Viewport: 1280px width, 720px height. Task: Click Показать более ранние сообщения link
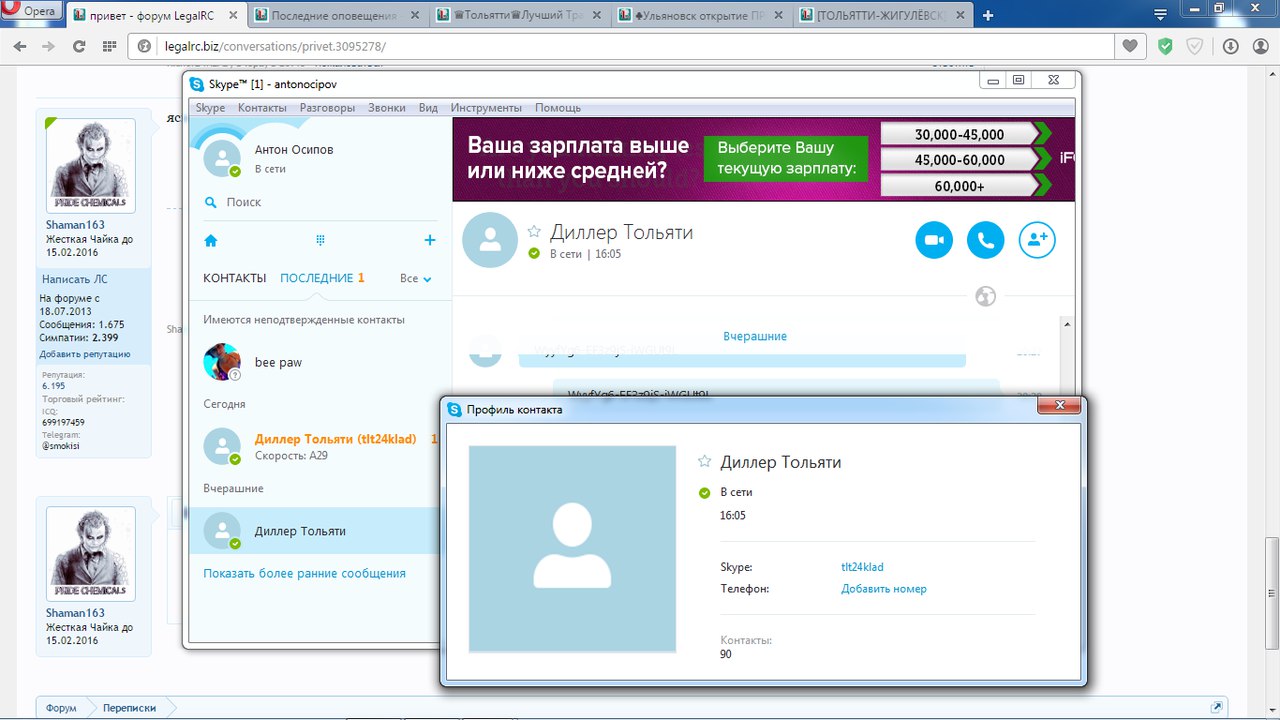304,573
